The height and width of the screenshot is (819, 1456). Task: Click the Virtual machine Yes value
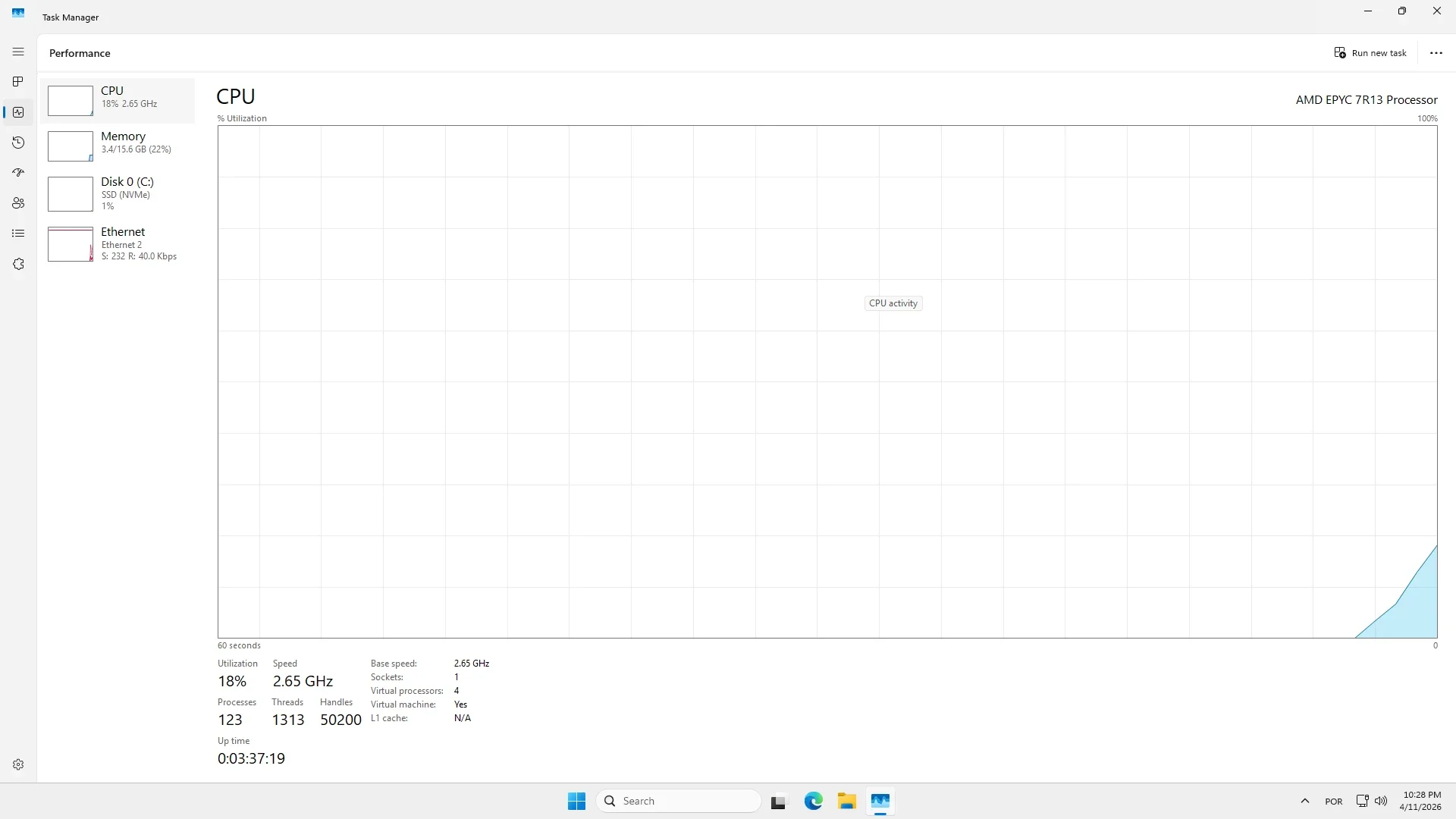(460, 704)
